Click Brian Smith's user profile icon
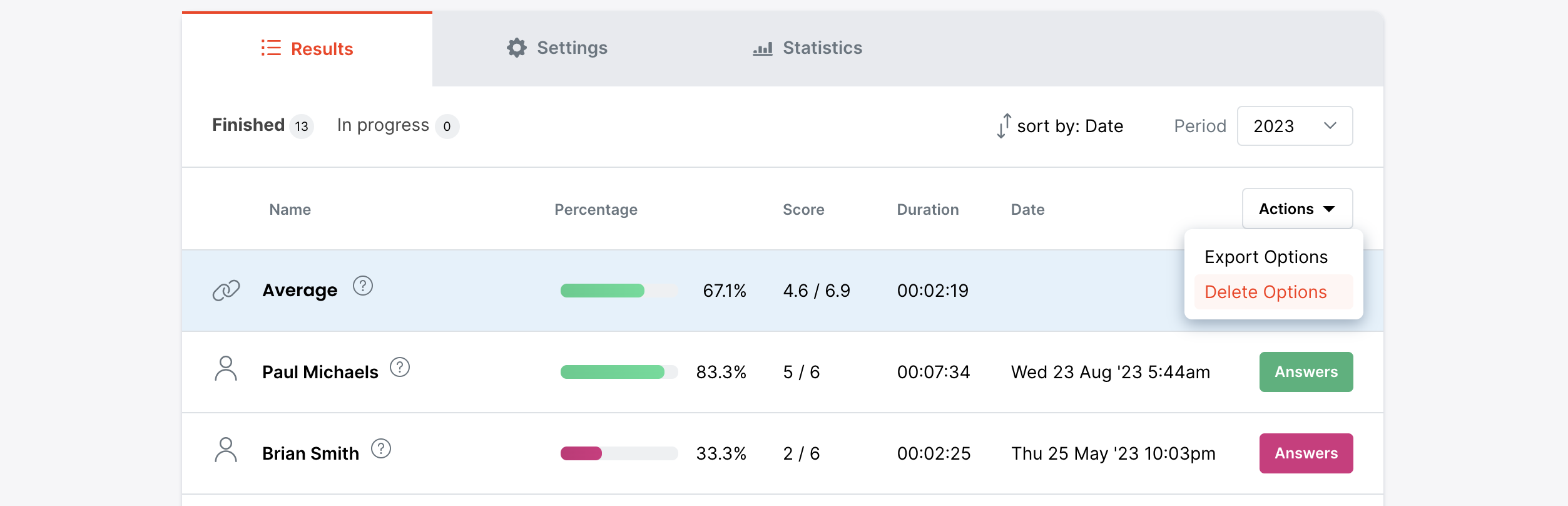The image size is (1568, 506). point(226,450)
